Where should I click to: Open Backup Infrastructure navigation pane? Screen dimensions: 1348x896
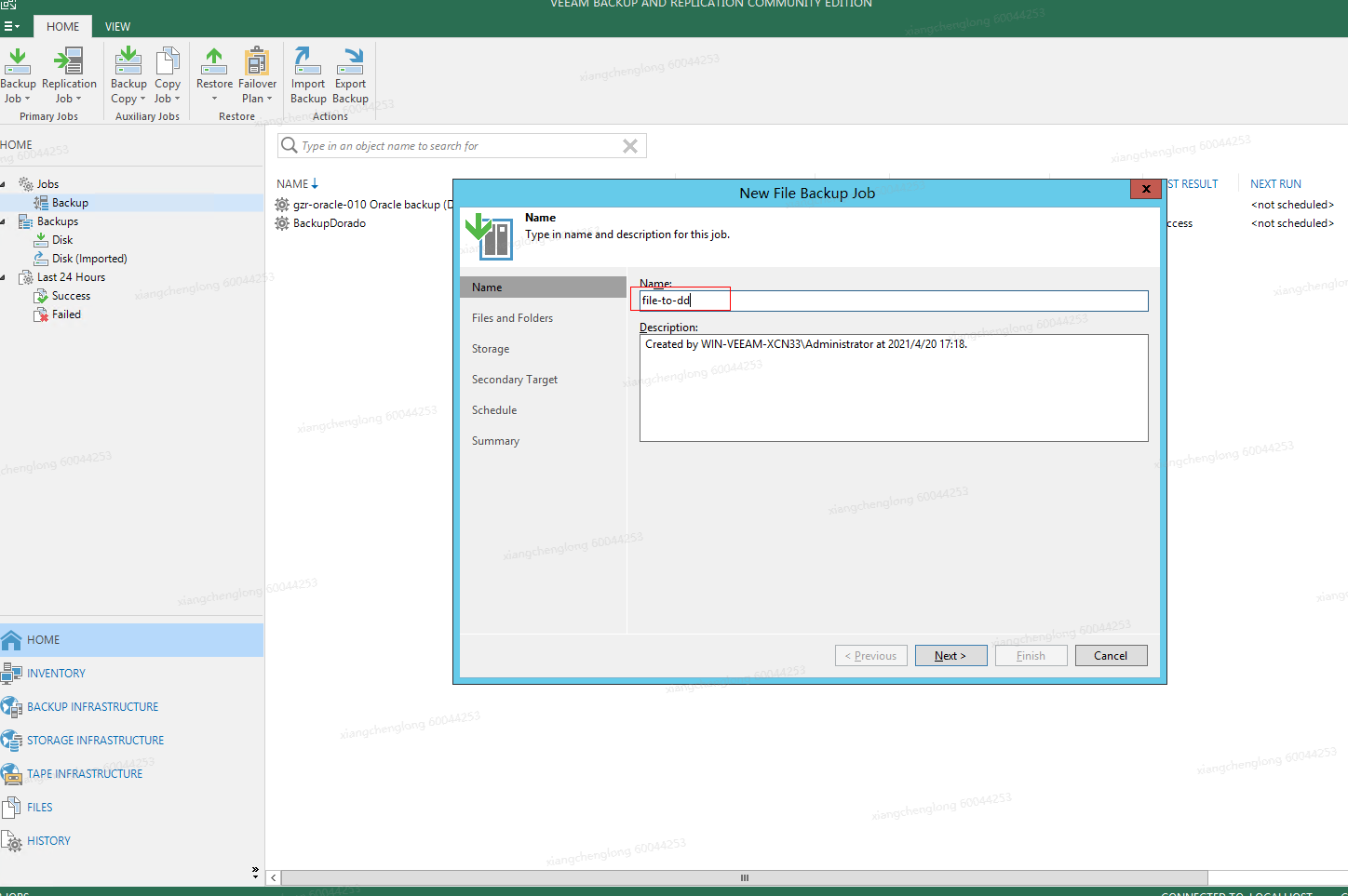(x=92, y=707)
